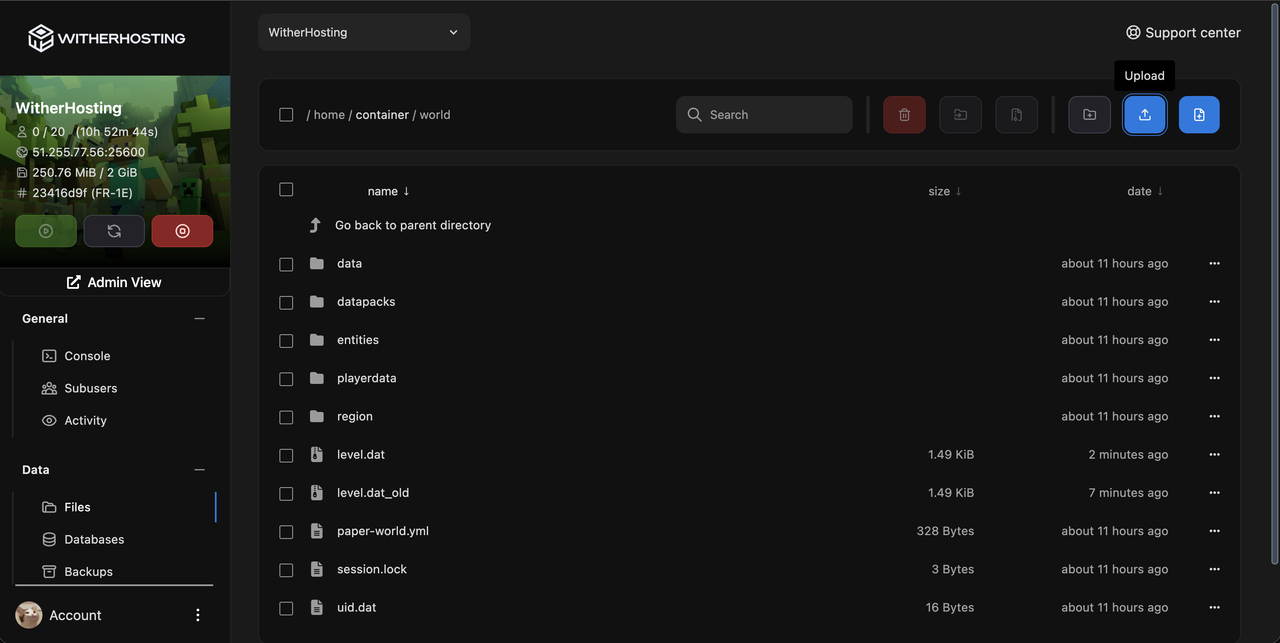Click the Admin View link
The width and height of the screenshot is (1280, 643).
pos(114,282)
